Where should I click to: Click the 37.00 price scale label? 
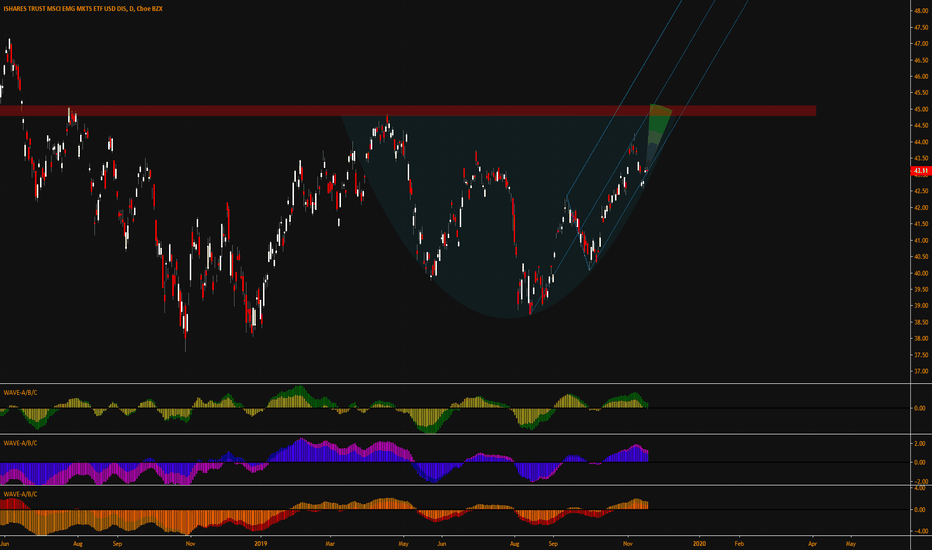point(922,372)
